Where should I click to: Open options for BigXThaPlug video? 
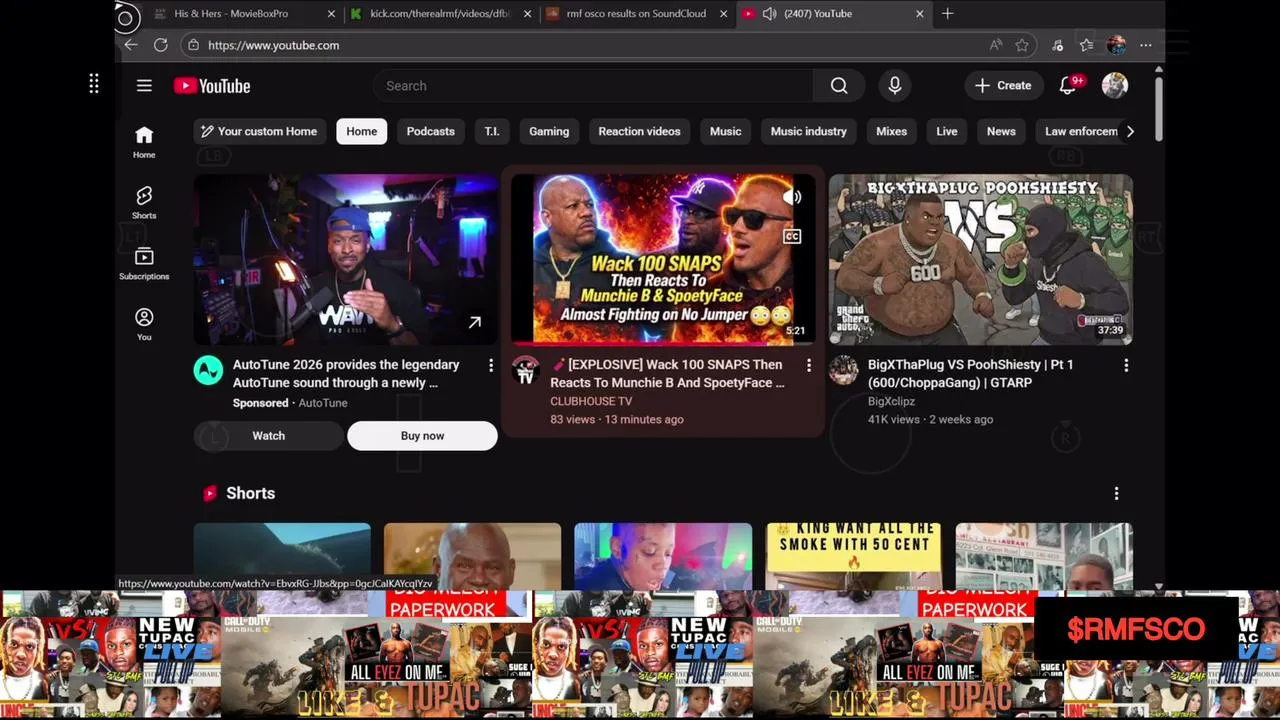[x=1126, y=366]
